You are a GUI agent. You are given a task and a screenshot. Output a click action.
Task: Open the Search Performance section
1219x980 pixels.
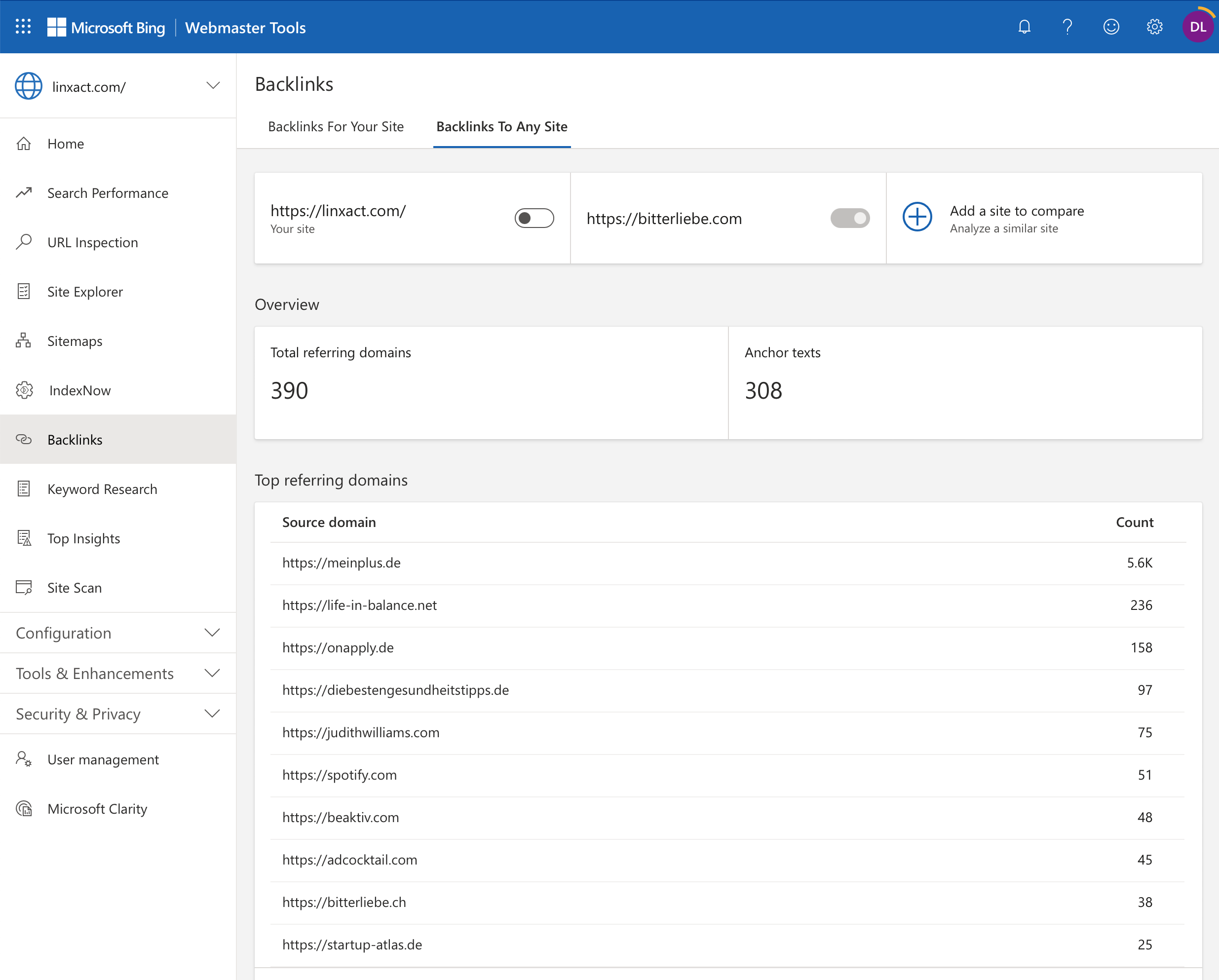108,193
